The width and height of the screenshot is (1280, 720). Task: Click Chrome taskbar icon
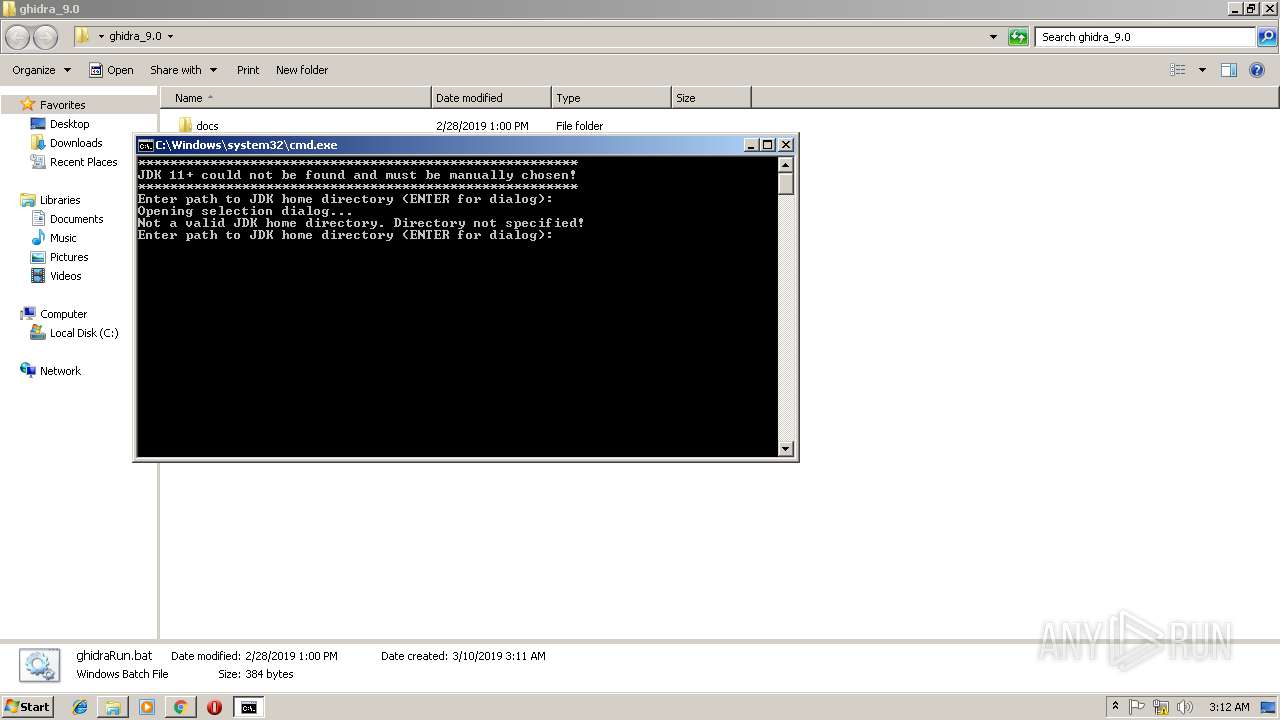click(x=180, y=707)
